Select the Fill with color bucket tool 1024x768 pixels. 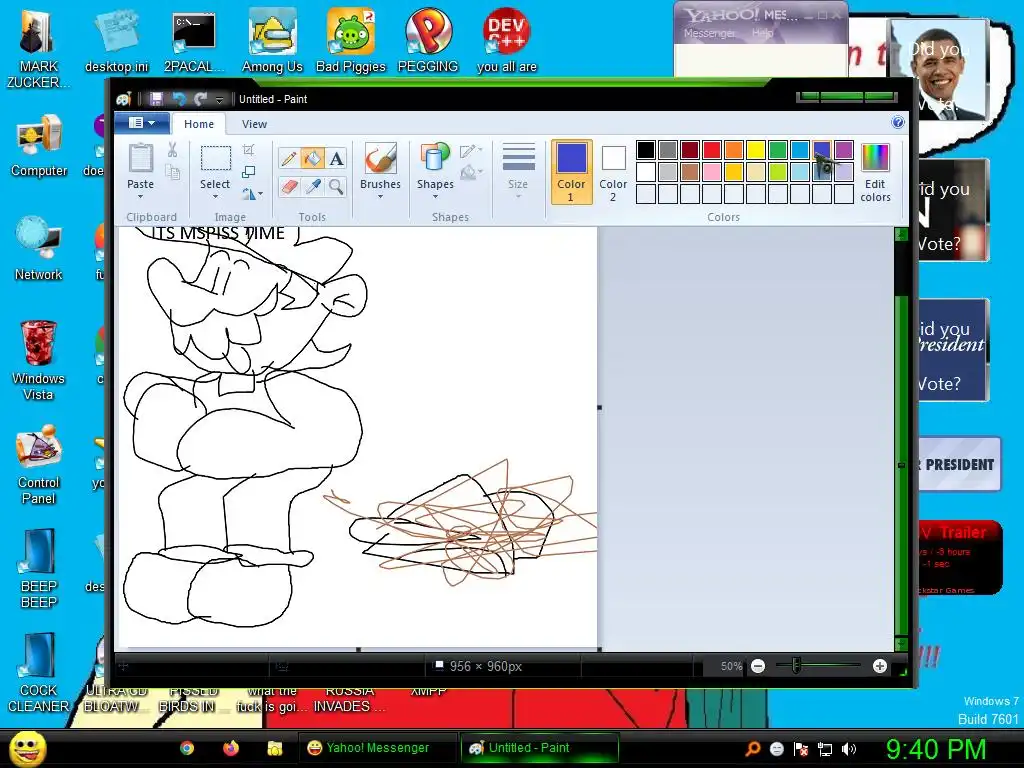tap(313, 159)
